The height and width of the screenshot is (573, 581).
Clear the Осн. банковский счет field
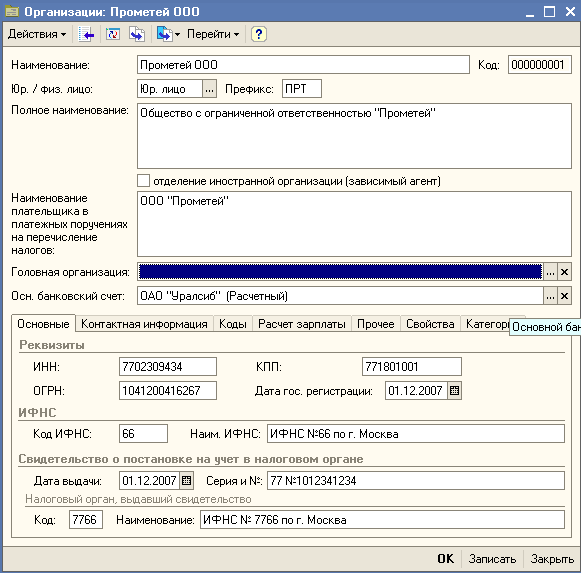click(x=564, y=296)
